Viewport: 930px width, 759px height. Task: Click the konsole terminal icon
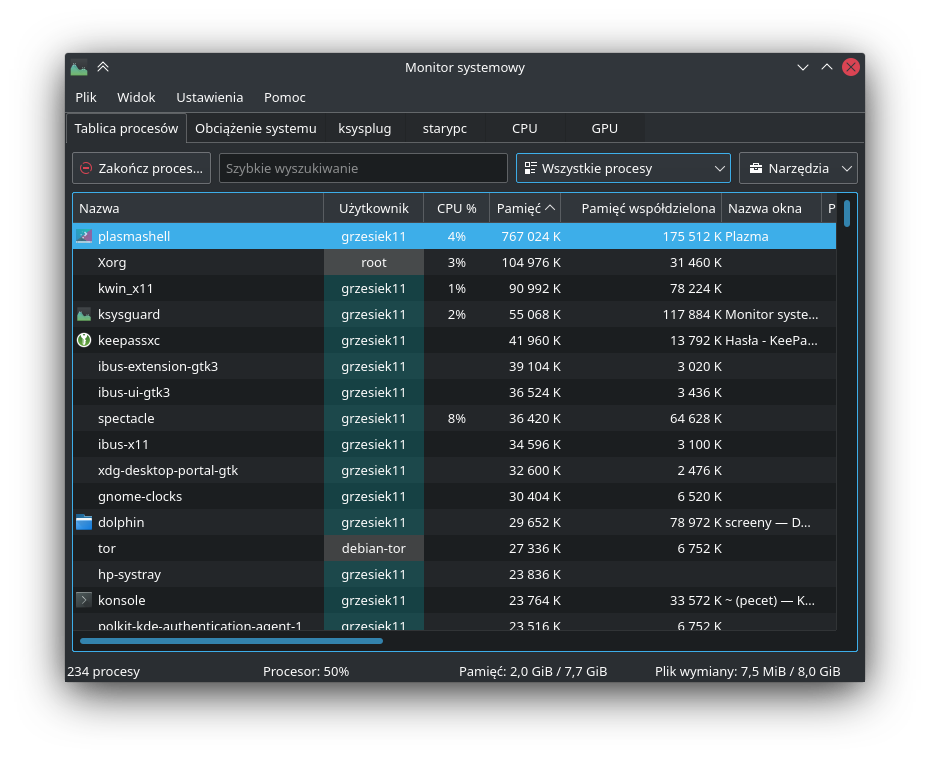pos(83,601)
